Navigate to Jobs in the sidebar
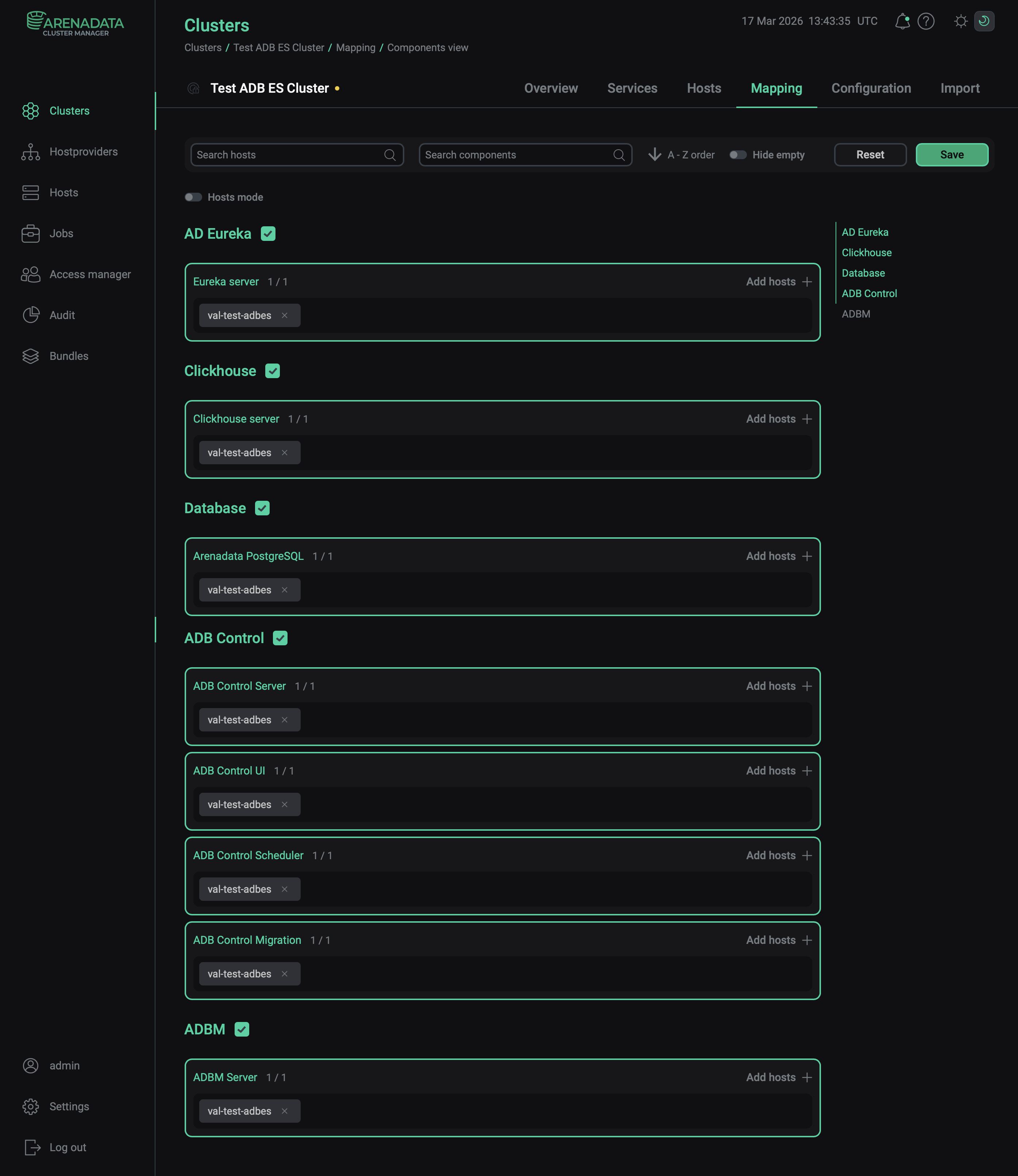The height and width of the screenshot is (1176, 1018). coord(61,234)
